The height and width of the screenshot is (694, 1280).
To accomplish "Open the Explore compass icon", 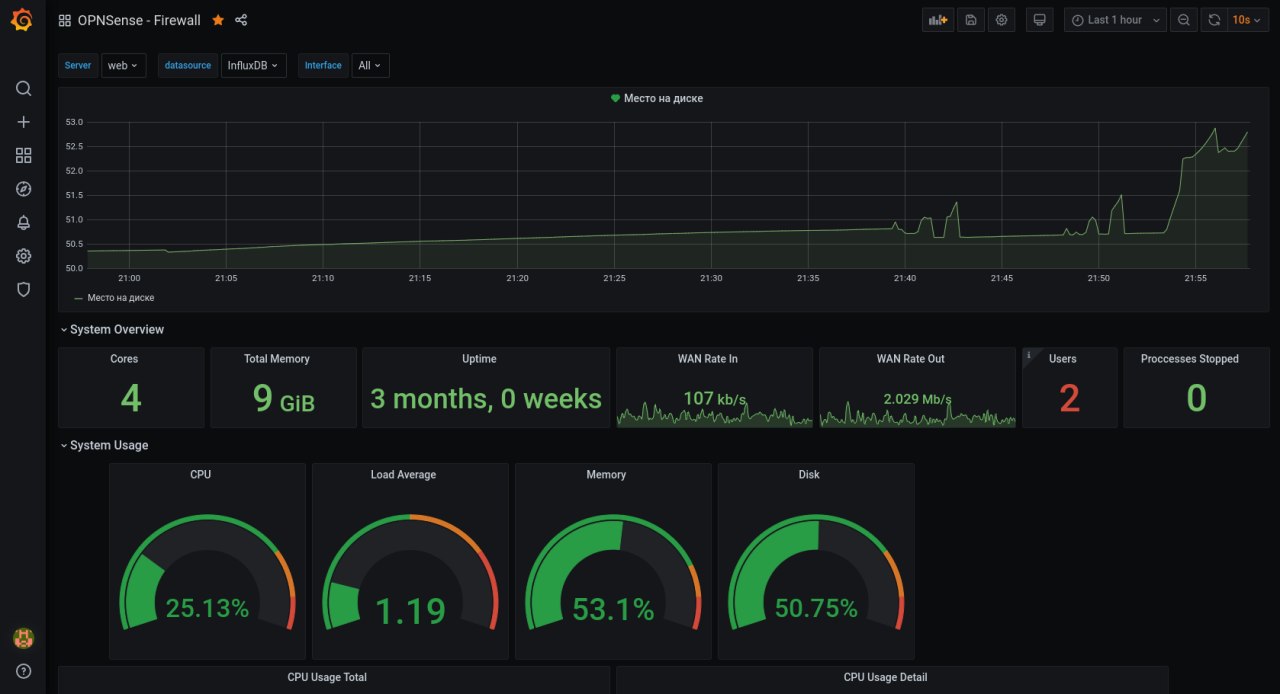I will tap(23, 189).
